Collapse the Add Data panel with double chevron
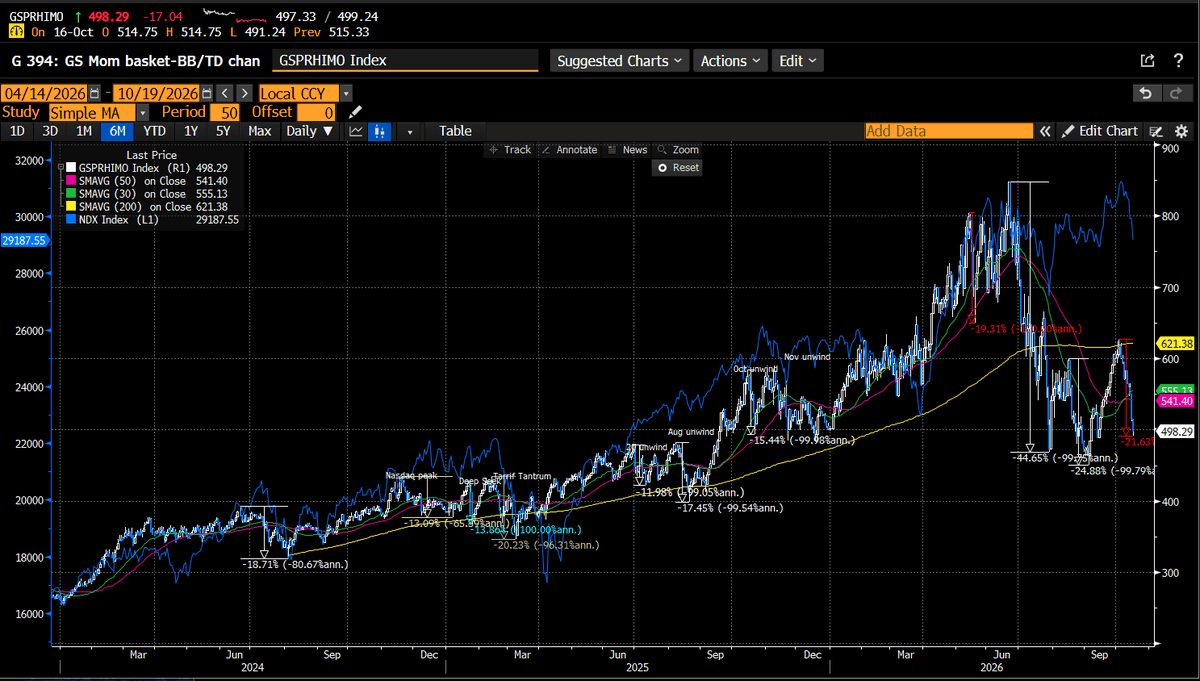1200x681 pixels. coord(1045,131)
